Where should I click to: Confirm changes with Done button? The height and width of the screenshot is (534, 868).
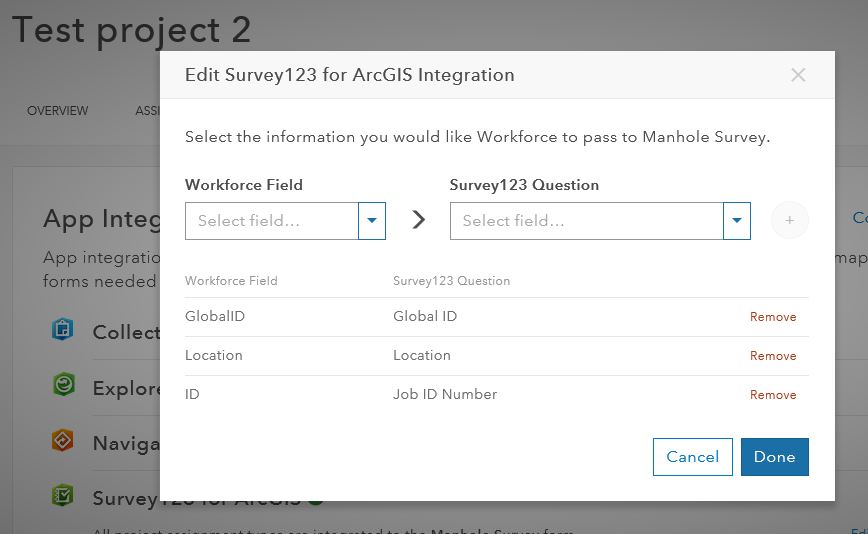point(774,457)
